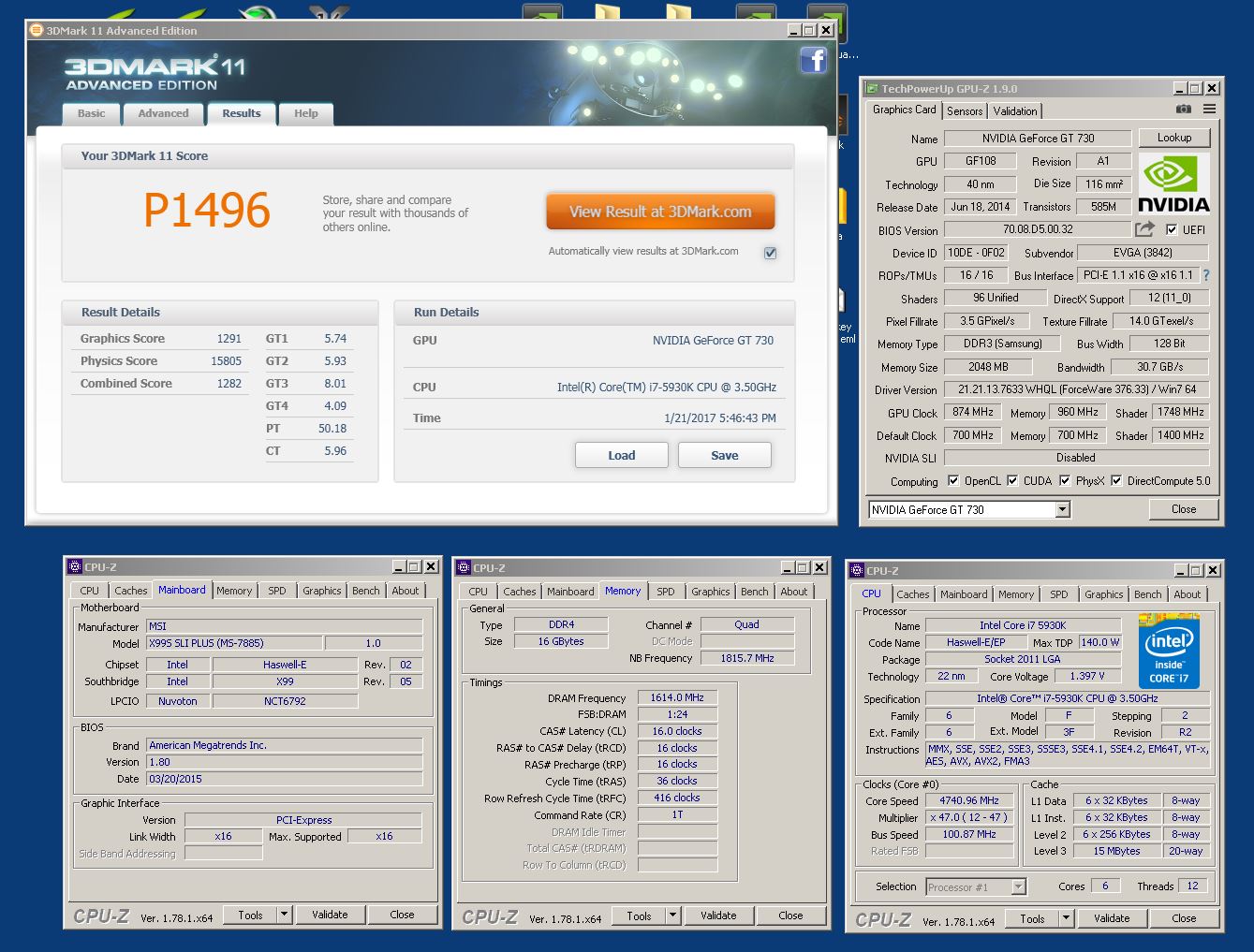
Task: Click the NVIDIA SLI Disabled field
Action: [x=1077, y=458]
